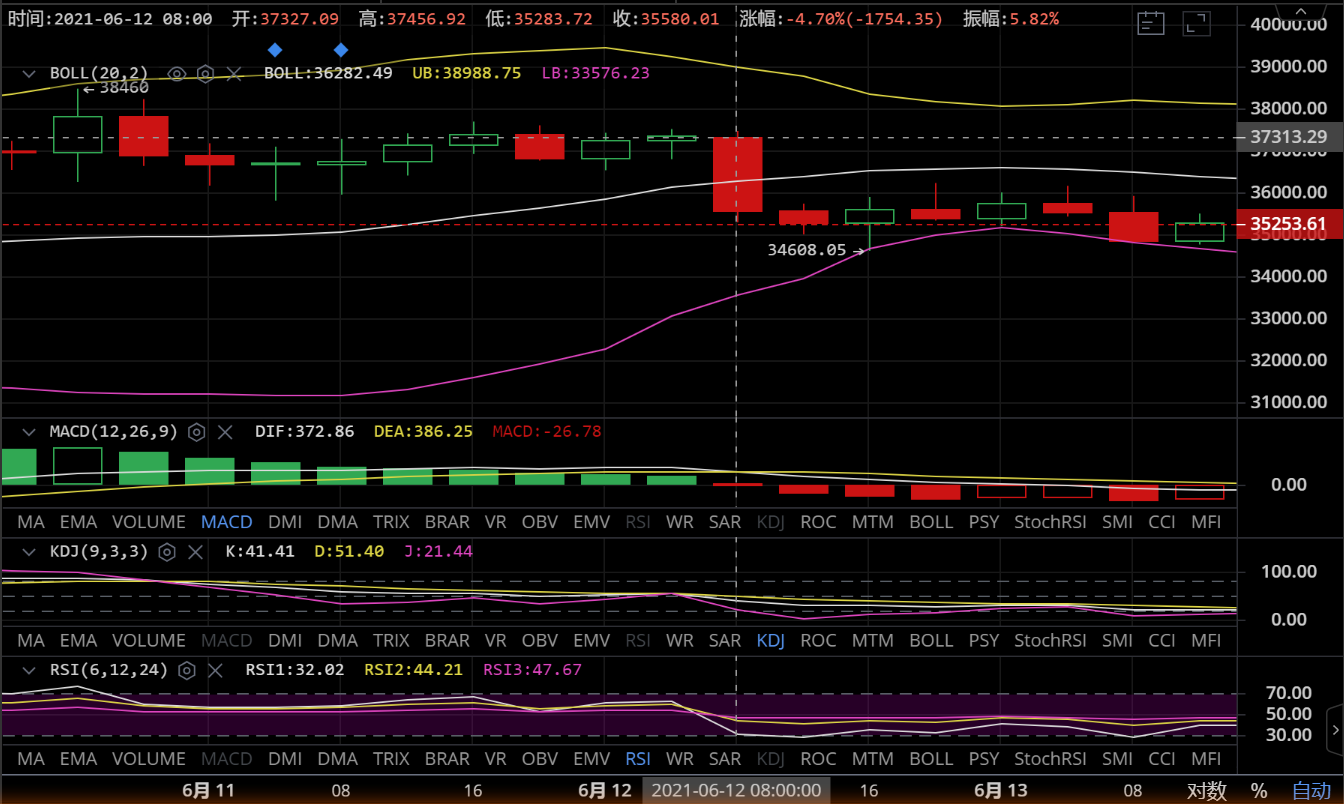Select VOLUME tab under the MACD pane
The height and width of the screenshot is (804, 1344).
coord(149,522)
